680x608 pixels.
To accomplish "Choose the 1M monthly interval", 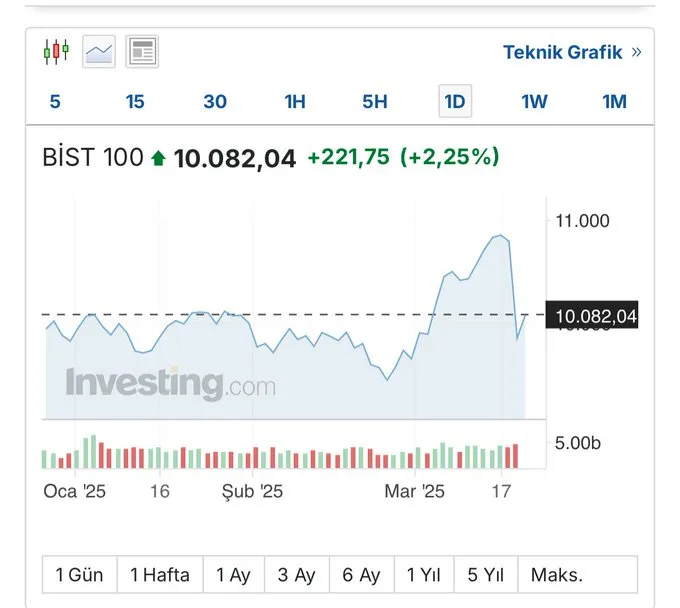I will [x=614, y=101].
